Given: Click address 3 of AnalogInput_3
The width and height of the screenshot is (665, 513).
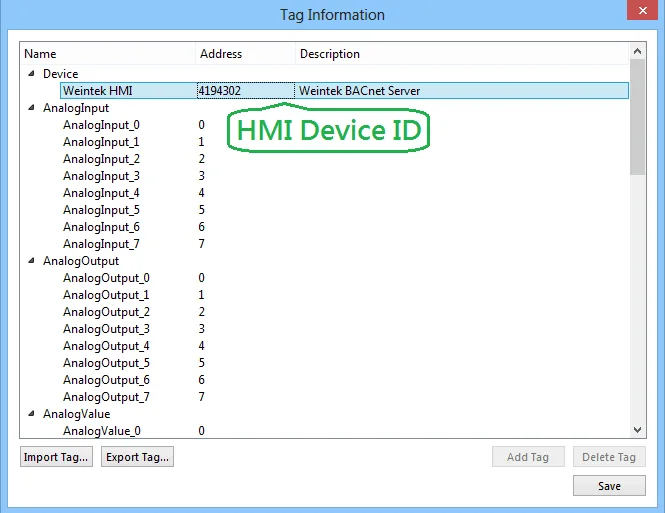Looking at the screenshot, I should tap(201, 176).
